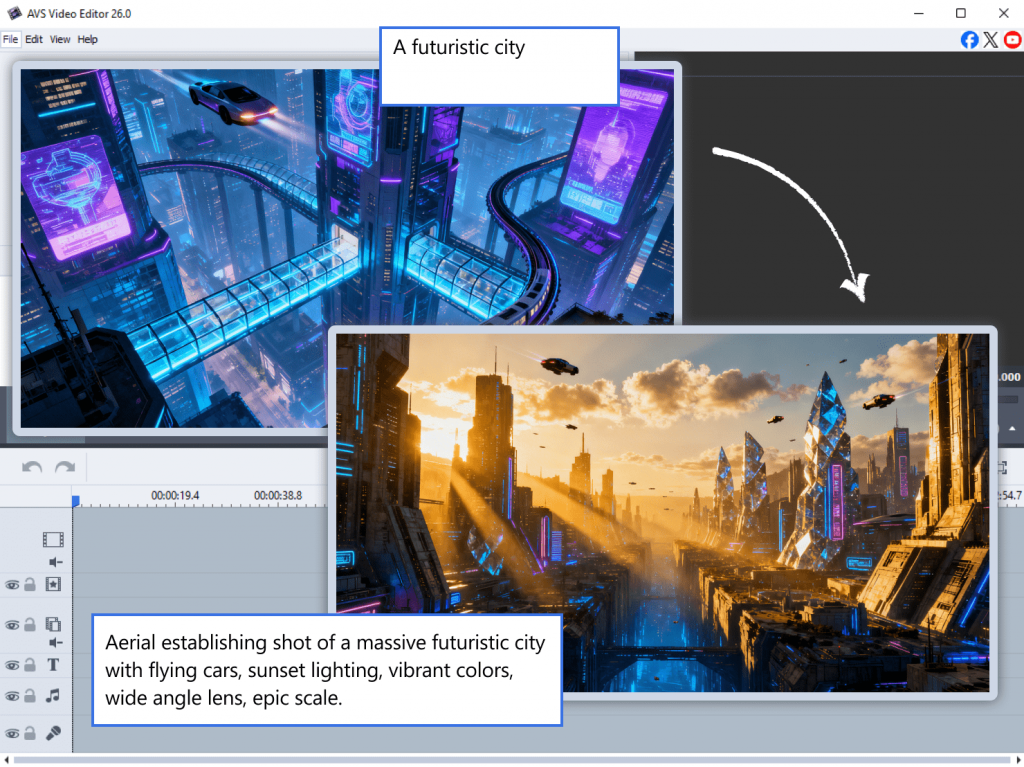Click the blue timeline playhead marker
Screen dimensions: 1024x767
click(75, 501)
